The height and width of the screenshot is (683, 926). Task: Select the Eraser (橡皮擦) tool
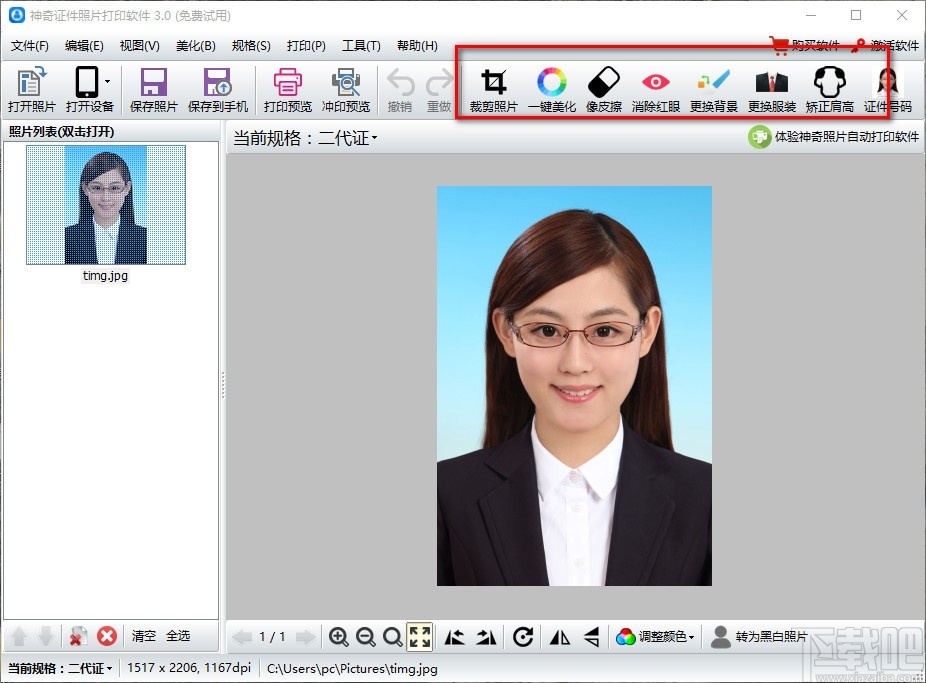(x=604, y=90)
